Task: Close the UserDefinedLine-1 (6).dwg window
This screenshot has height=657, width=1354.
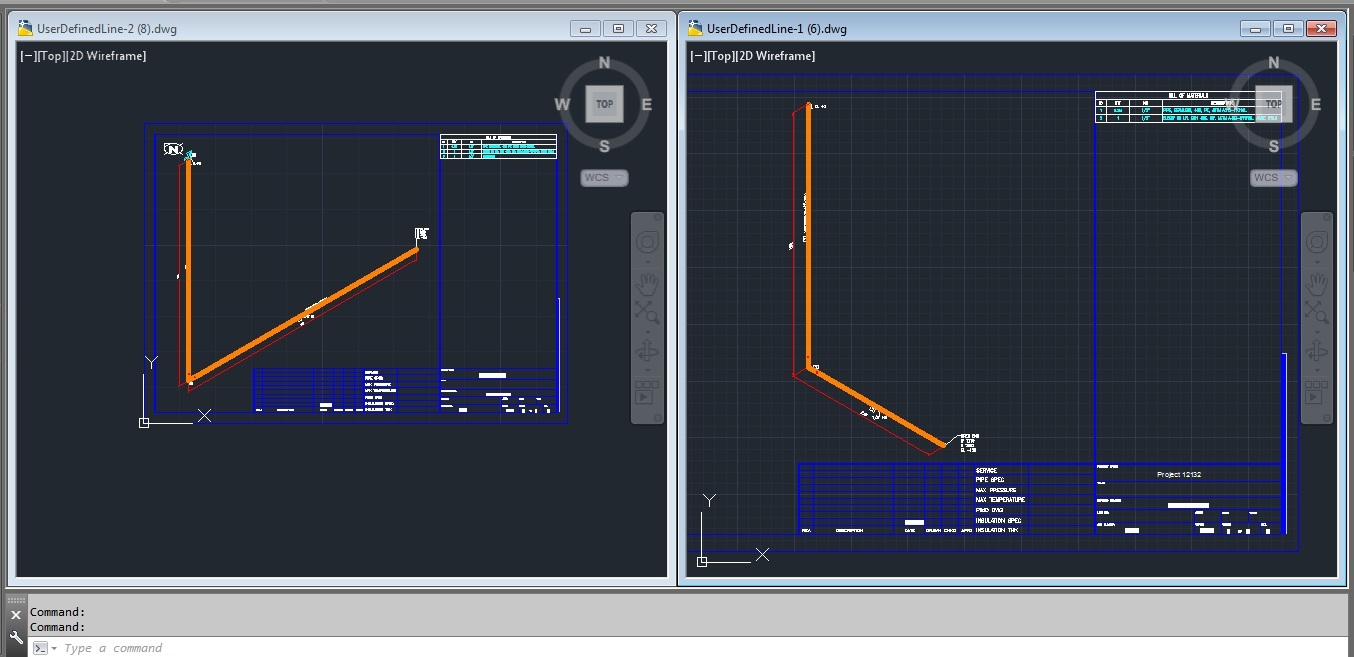Action: click(1321, 29)
